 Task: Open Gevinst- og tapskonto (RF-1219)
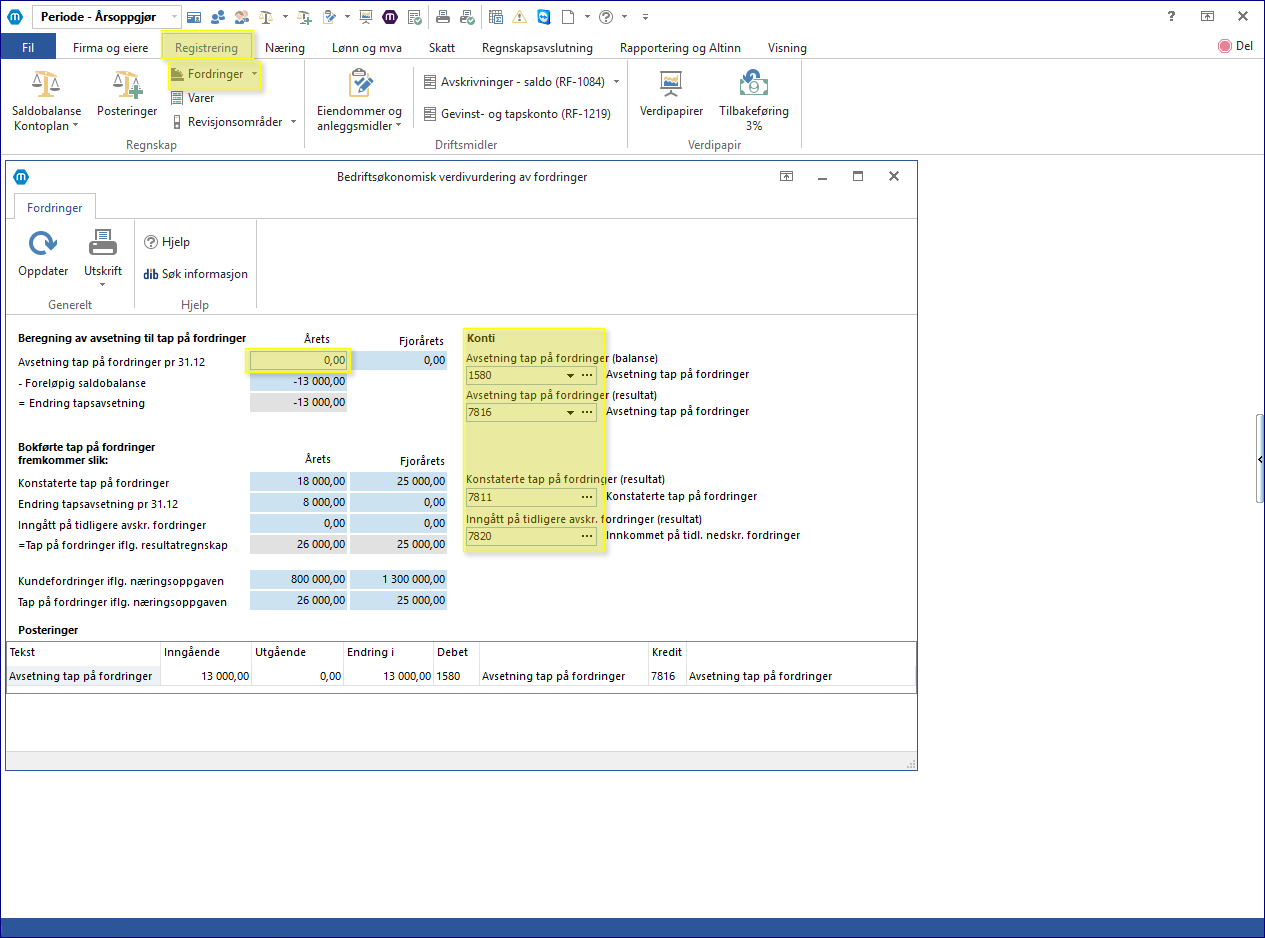pos(517,114)
